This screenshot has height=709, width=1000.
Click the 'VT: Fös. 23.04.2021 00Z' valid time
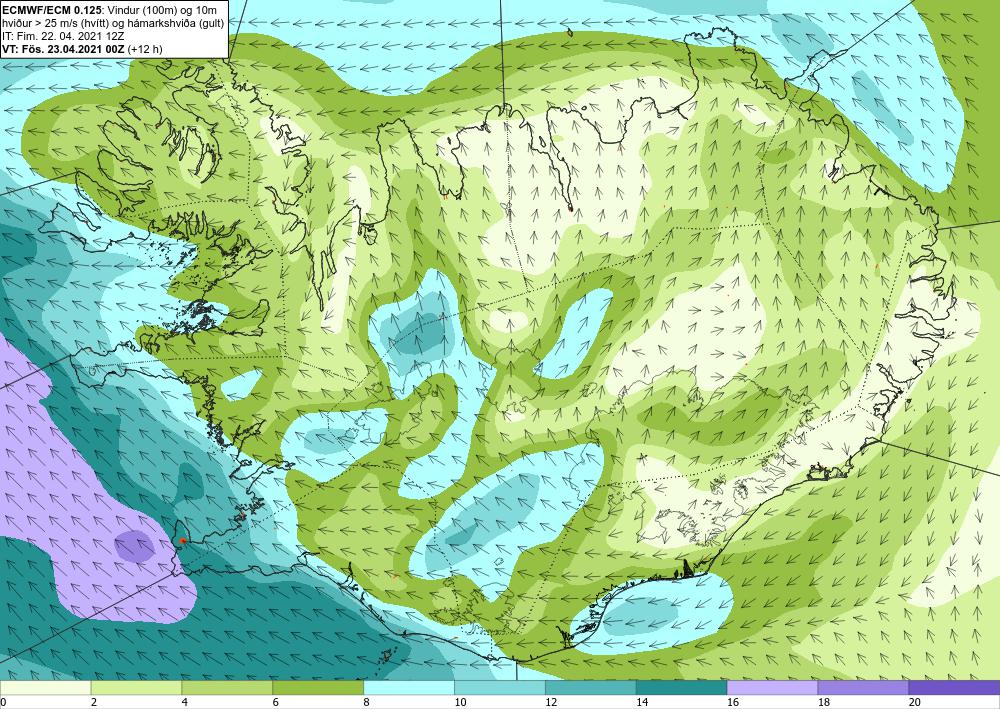click(64, 48)
